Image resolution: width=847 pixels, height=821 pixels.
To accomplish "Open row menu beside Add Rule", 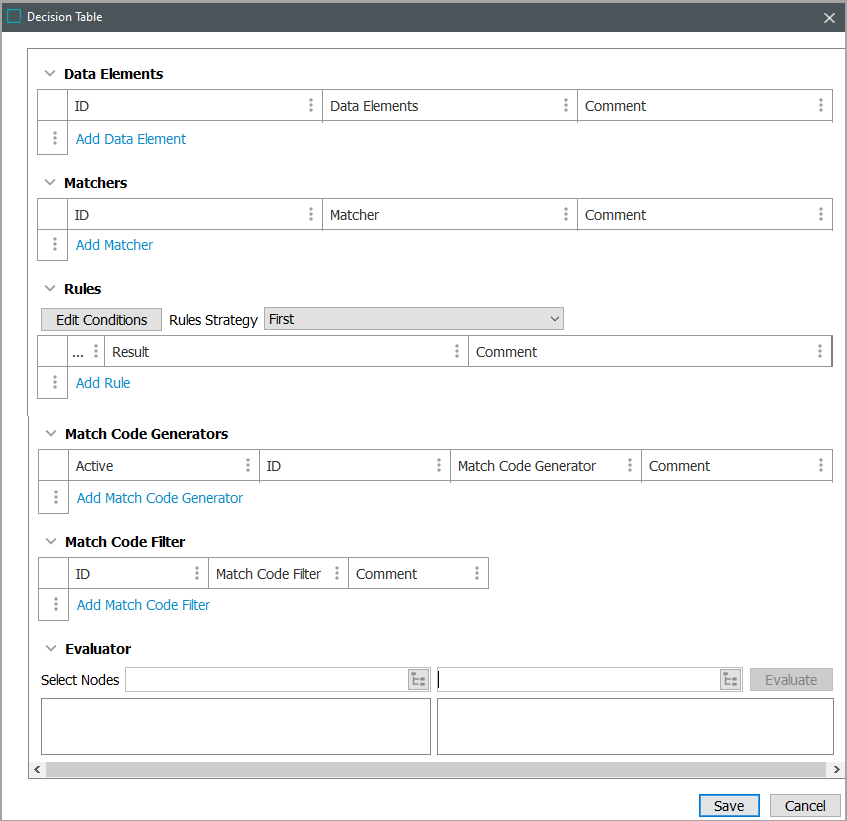I will [54, 383].
